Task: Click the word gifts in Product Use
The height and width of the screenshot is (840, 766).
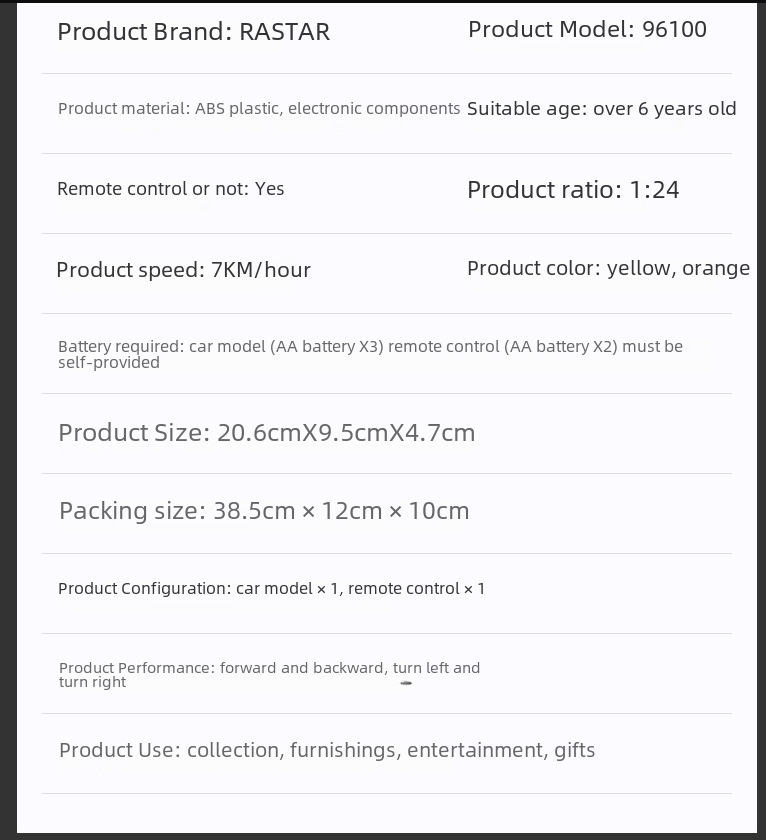Action: (575, 750)
